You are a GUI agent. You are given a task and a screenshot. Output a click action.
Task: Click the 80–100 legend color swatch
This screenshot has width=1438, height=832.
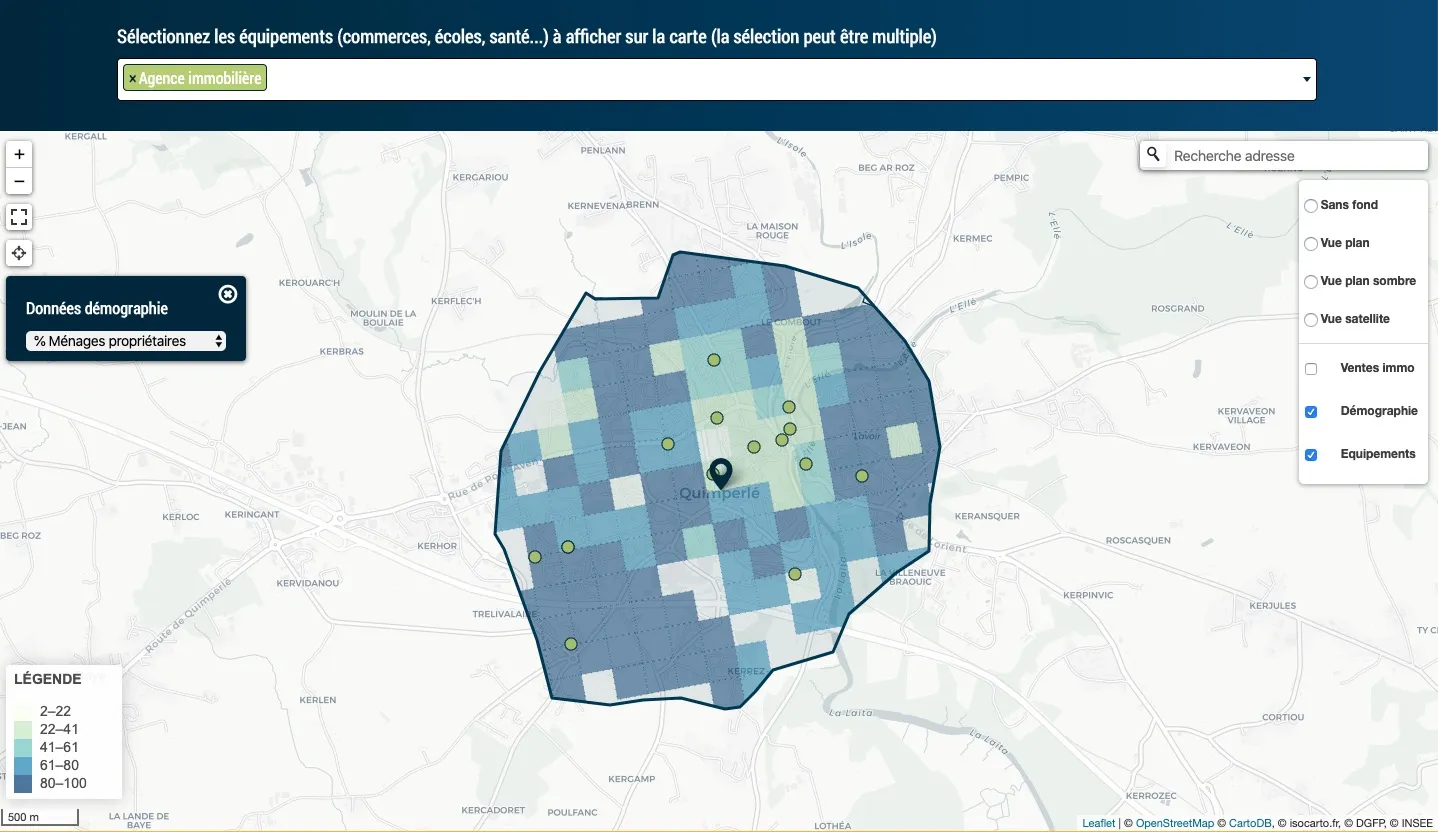click(x=23, y=783)
